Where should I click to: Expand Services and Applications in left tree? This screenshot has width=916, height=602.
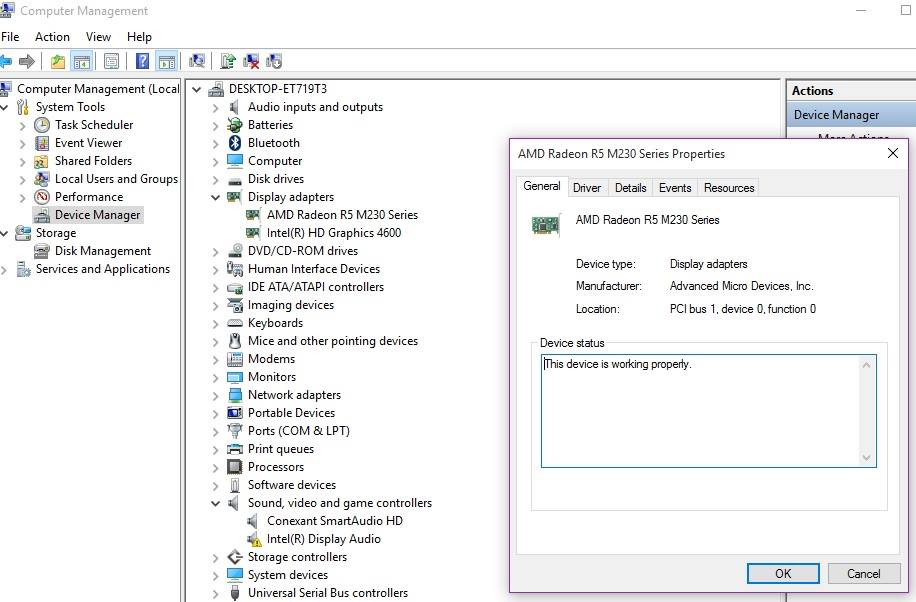pos(4,269)
